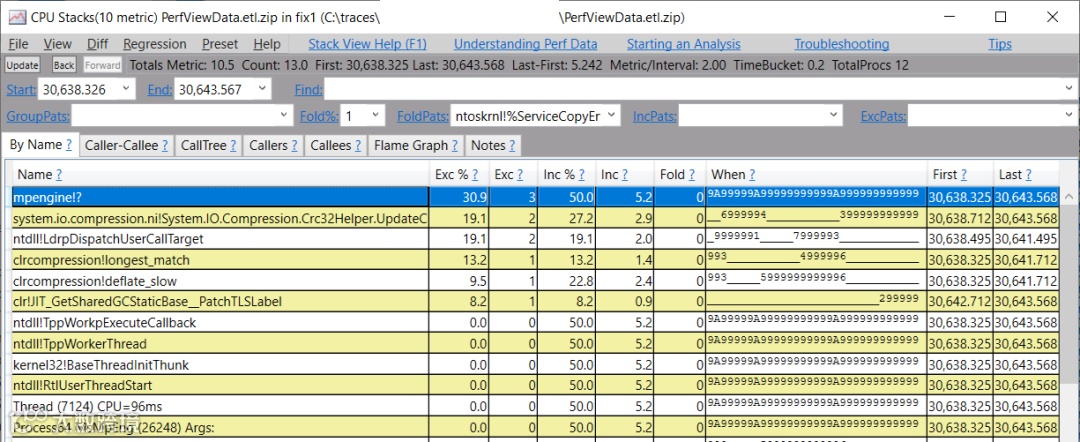The height and width of the screenshot is (442, 1080).
Task: Switch to the Flame Graph tab
Action: point(416,145)
